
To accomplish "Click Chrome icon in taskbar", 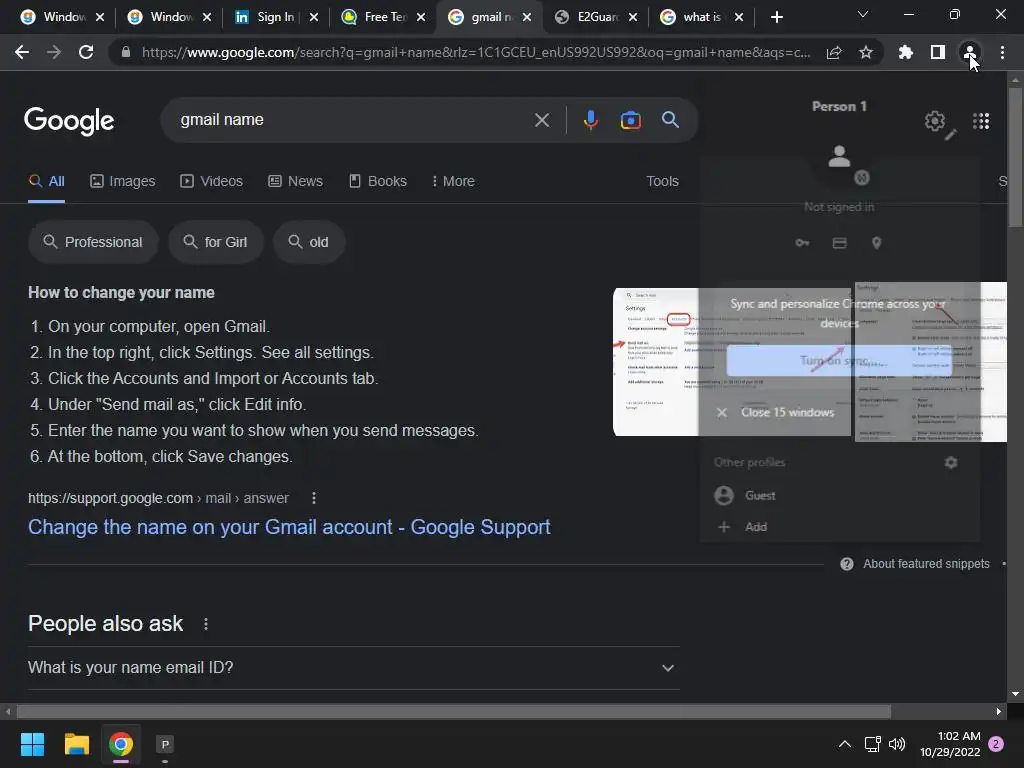I will coord(120,744).
